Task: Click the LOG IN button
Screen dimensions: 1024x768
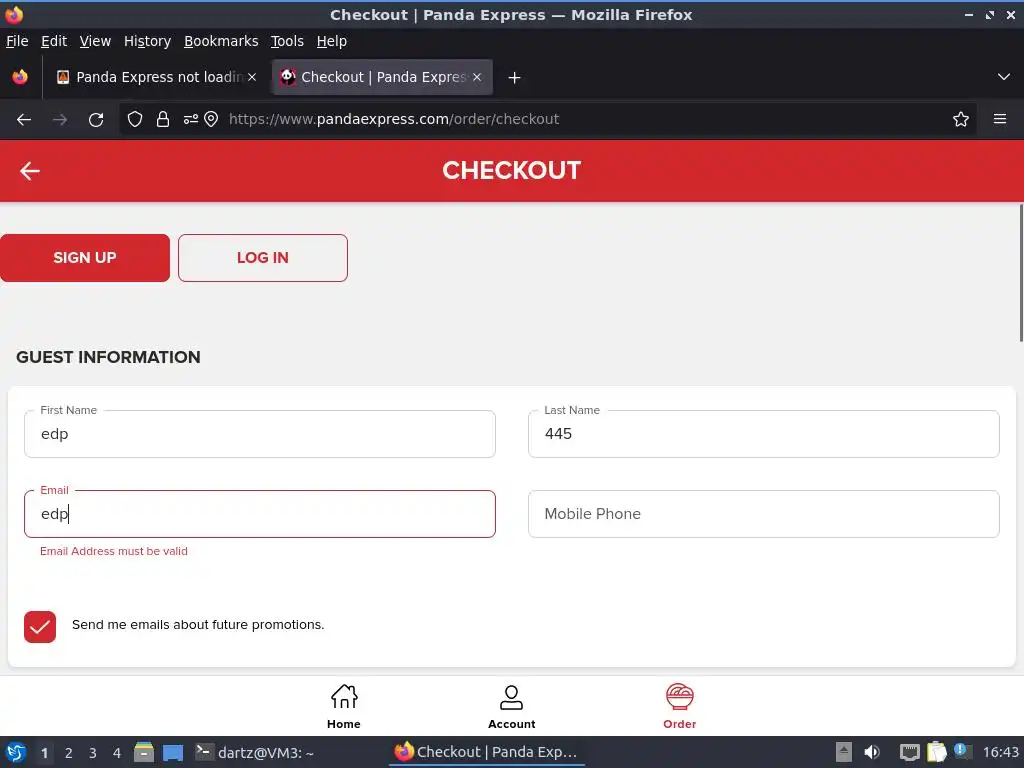Action: [x=263, y=258]
